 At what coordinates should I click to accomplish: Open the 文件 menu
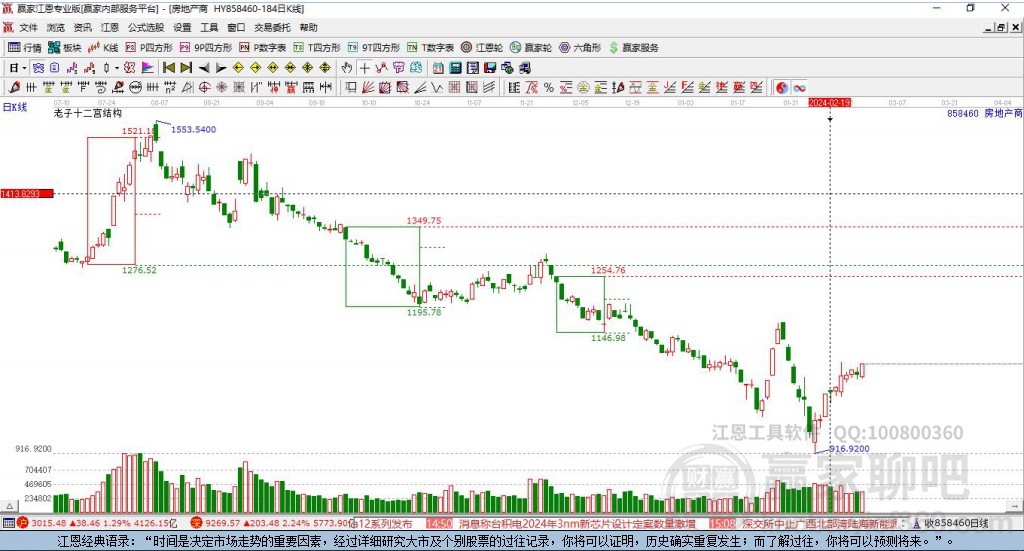click(x=29, y=27)
